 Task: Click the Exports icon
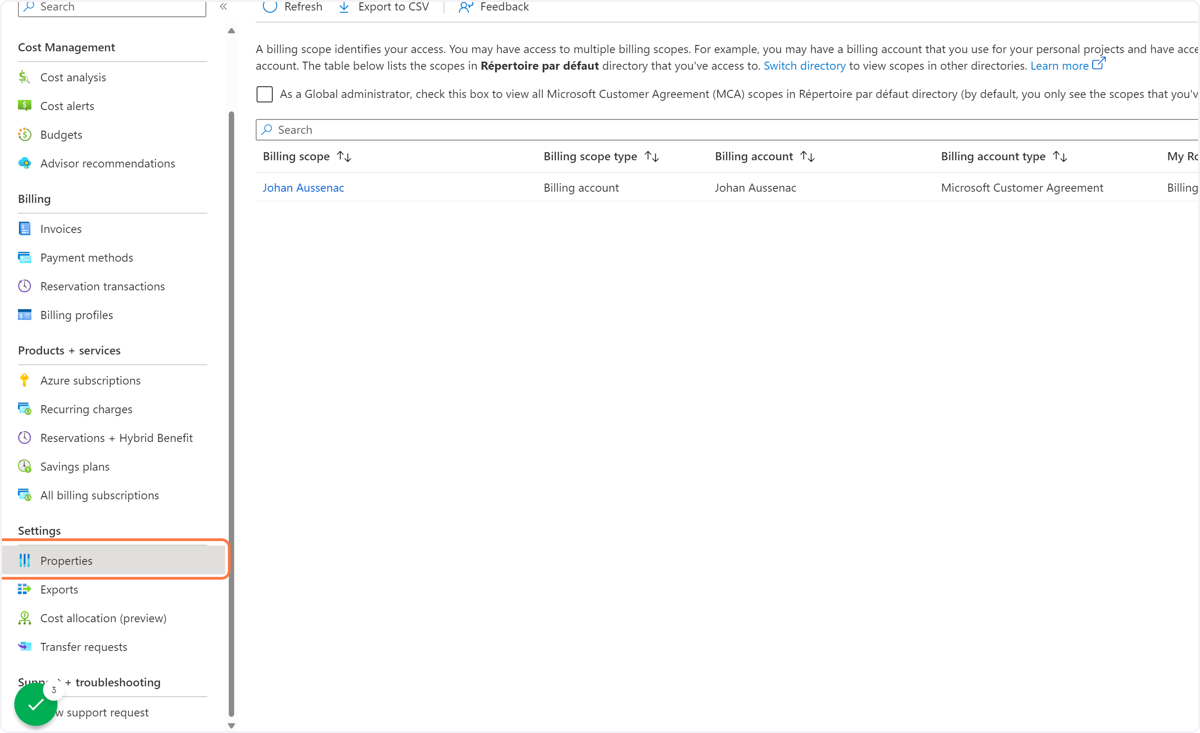pyautogui.click(x=25, y=589)
